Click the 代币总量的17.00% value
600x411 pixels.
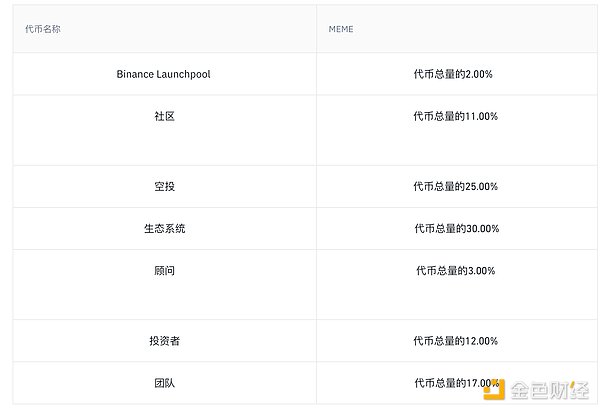455,382
